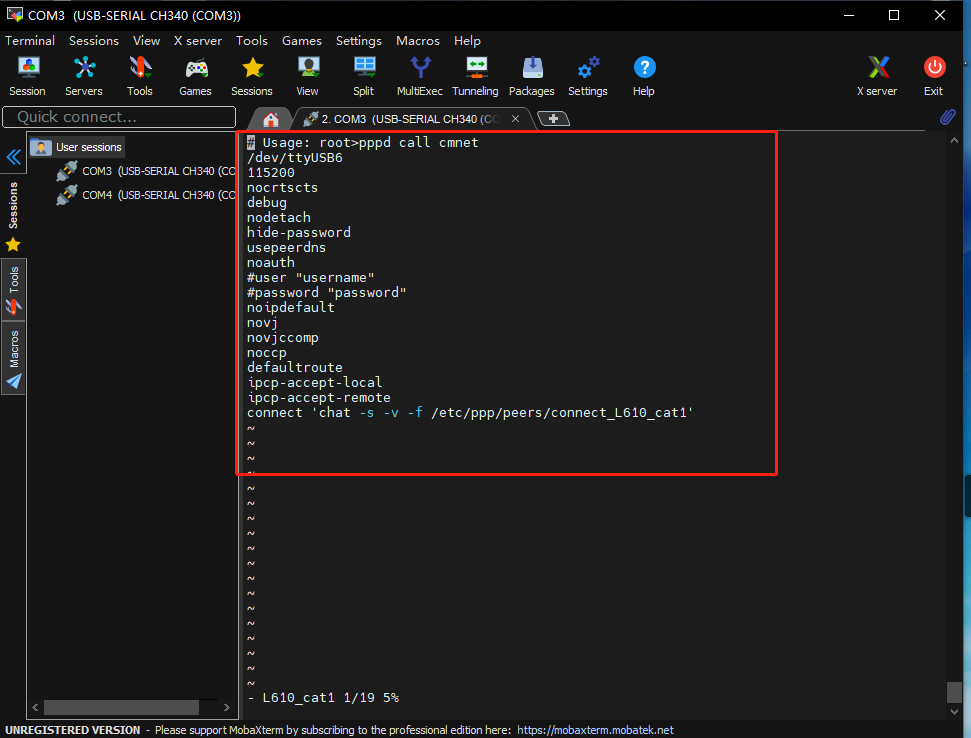The height and width of the screenshot is (738, 971).
Task: Open the Macros menu
Action: pyautogui.click(x=417, y=41)
